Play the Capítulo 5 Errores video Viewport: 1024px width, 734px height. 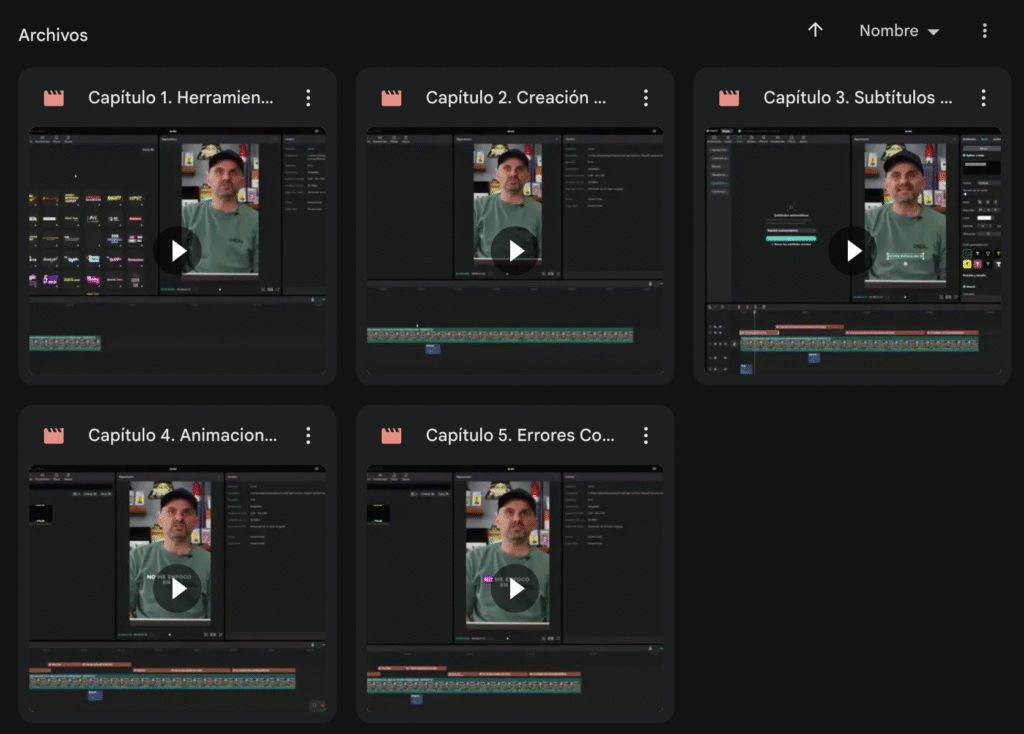515,589
